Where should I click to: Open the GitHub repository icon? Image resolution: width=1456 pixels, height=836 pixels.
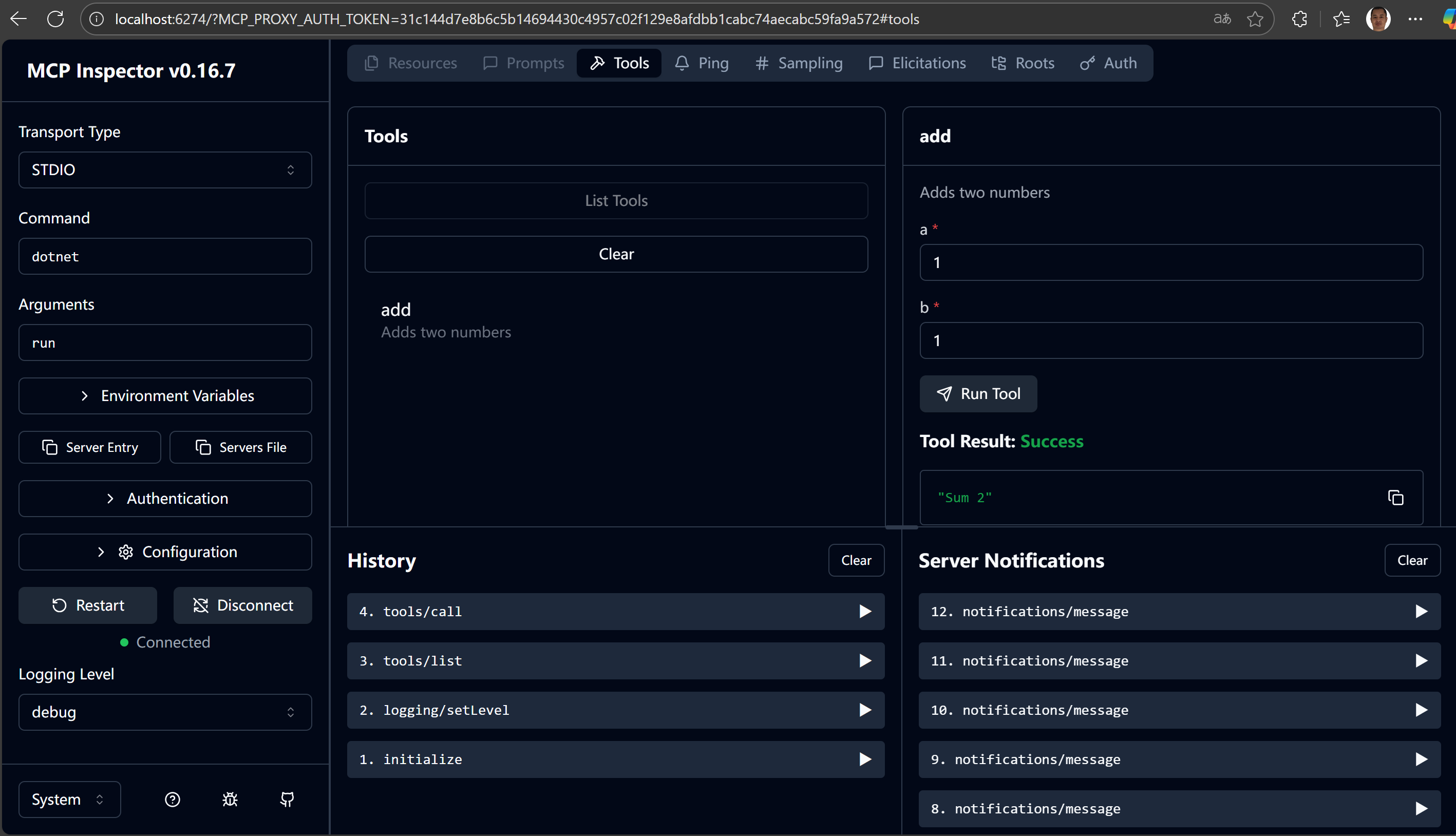click(287, 799)
